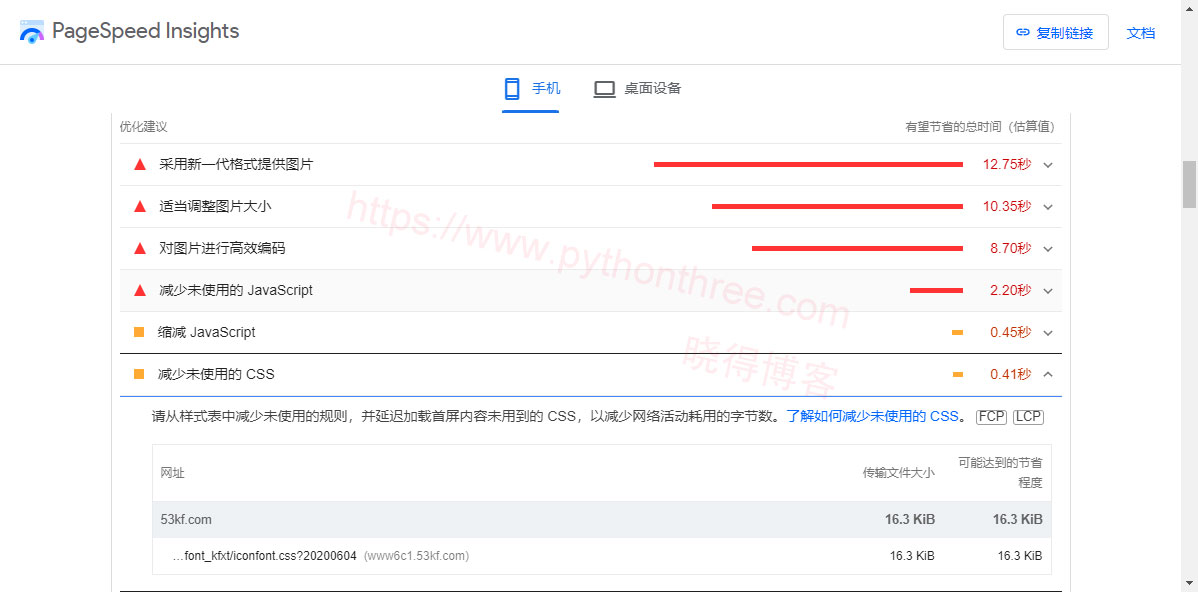
Task: Click the laptop icon for 桌面设备
Action: point(604,89)
